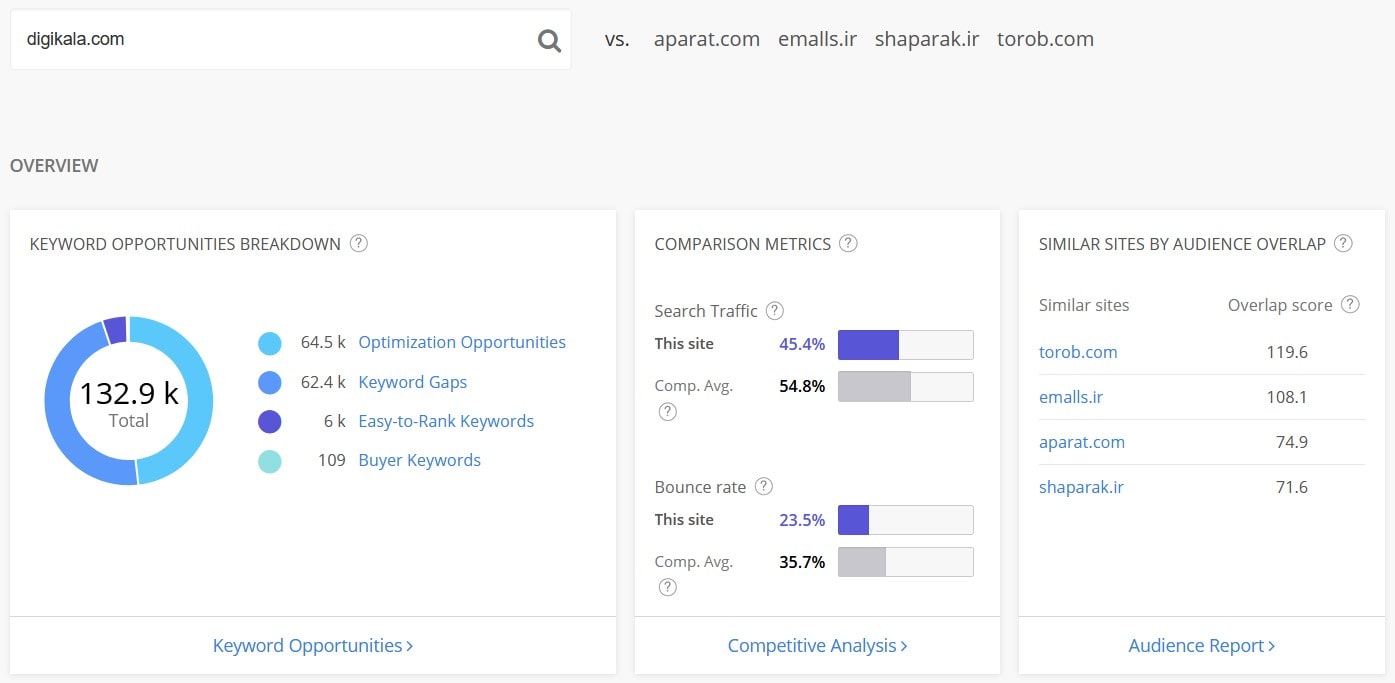Click help icon under Bounce rate Comp. Avg.
Screen dimensions: 1395x683
pos(667,587)
